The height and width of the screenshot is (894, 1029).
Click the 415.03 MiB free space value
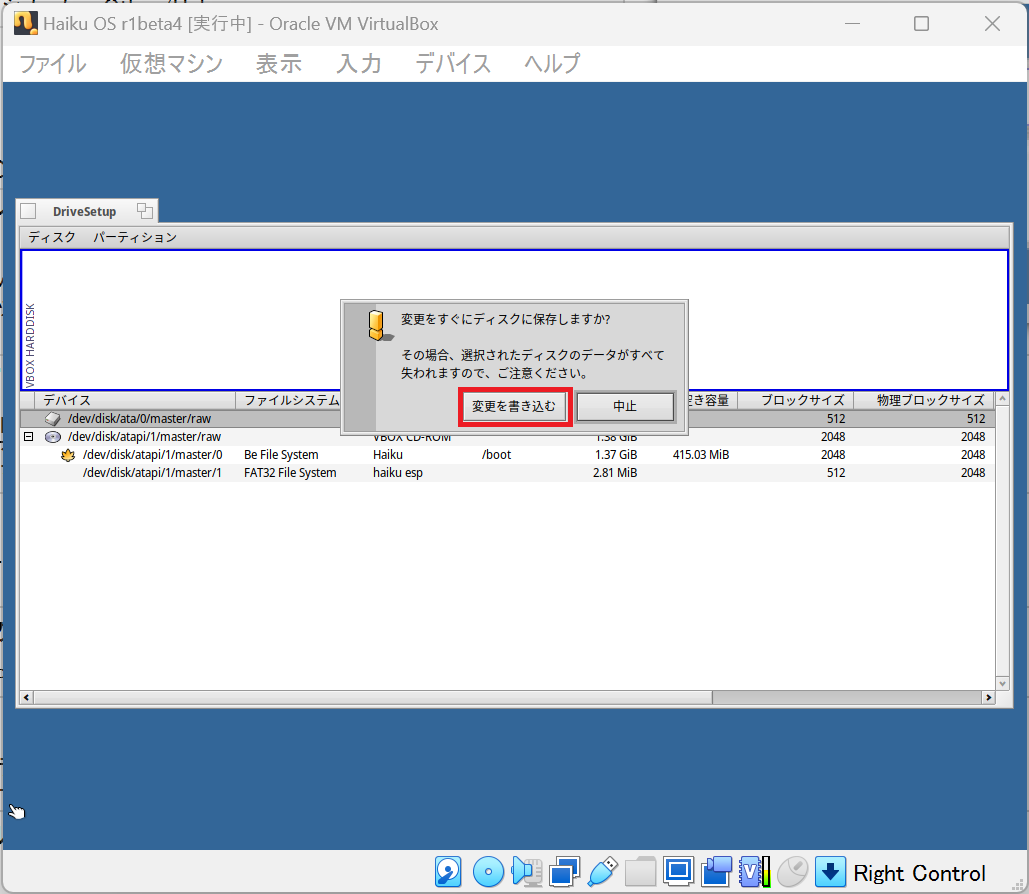coord(701,454)
